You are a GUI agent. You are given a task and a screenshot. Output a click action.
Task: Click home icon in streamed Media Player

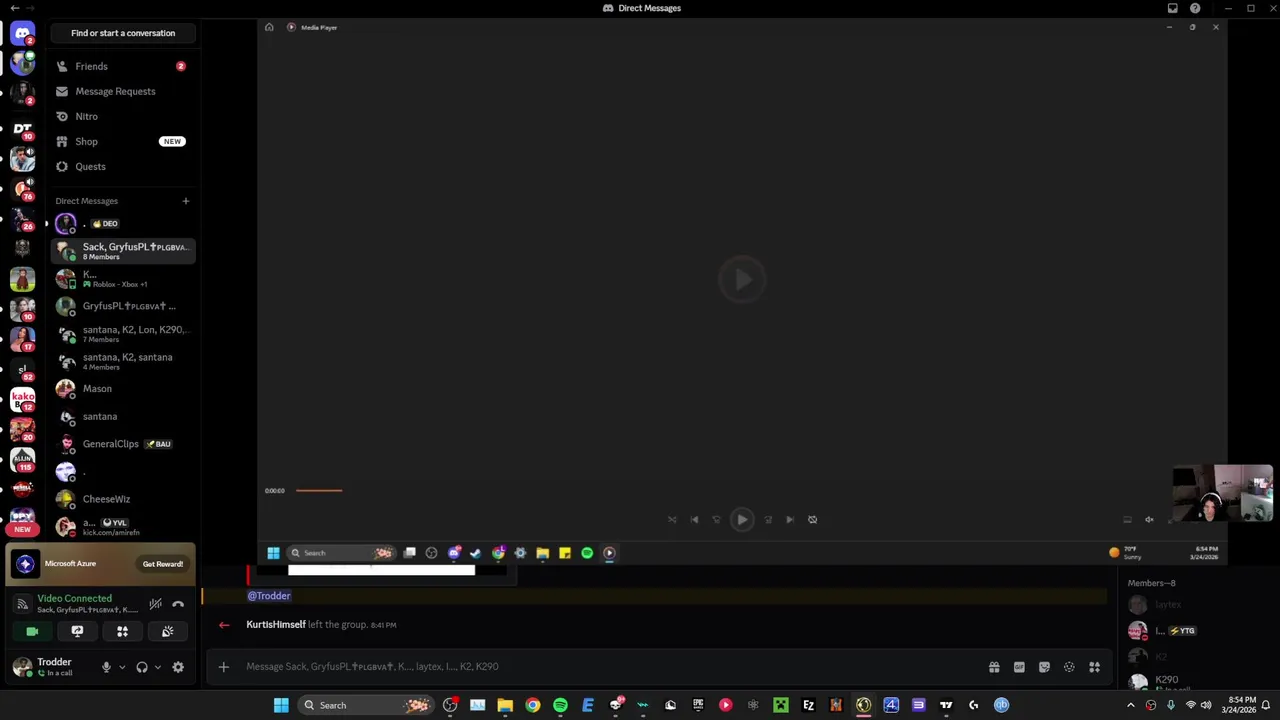tap(269, 27)
